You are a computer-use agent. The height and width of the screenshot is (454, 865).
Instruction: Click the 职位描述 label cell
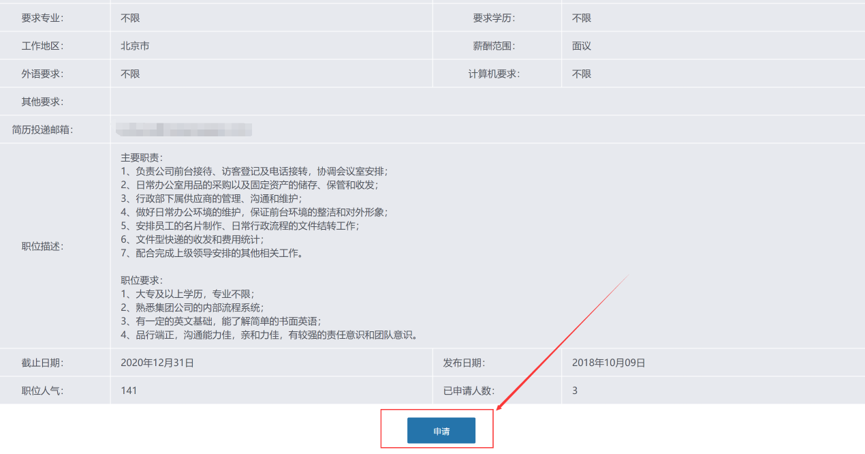click(42, 246)
